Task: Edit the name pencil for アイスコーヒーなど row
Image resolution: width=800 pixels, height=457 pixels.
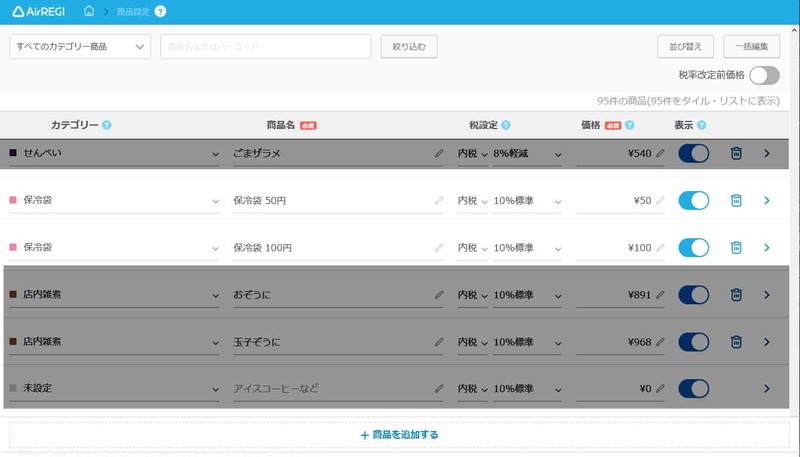Action: (x=439, y=389)
